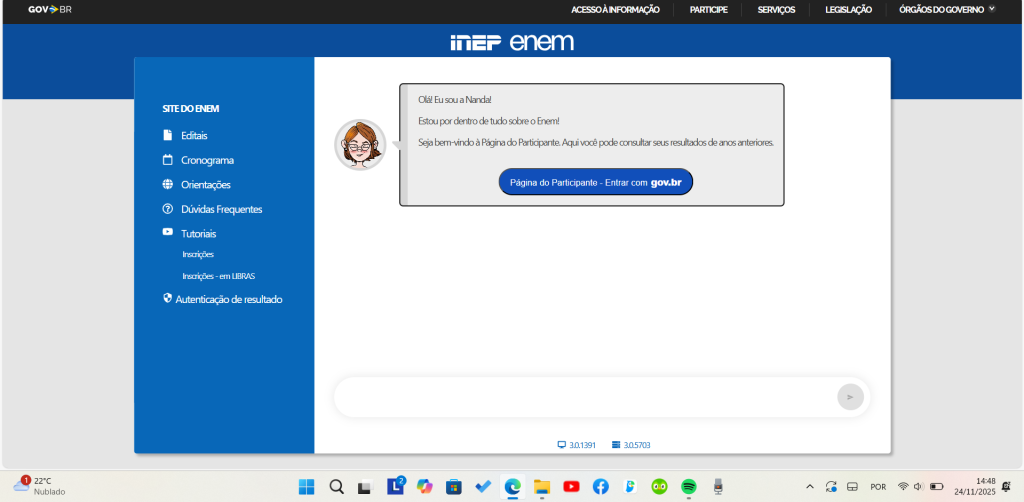
Task: Open the Serviços menu item
Action: 776,10
